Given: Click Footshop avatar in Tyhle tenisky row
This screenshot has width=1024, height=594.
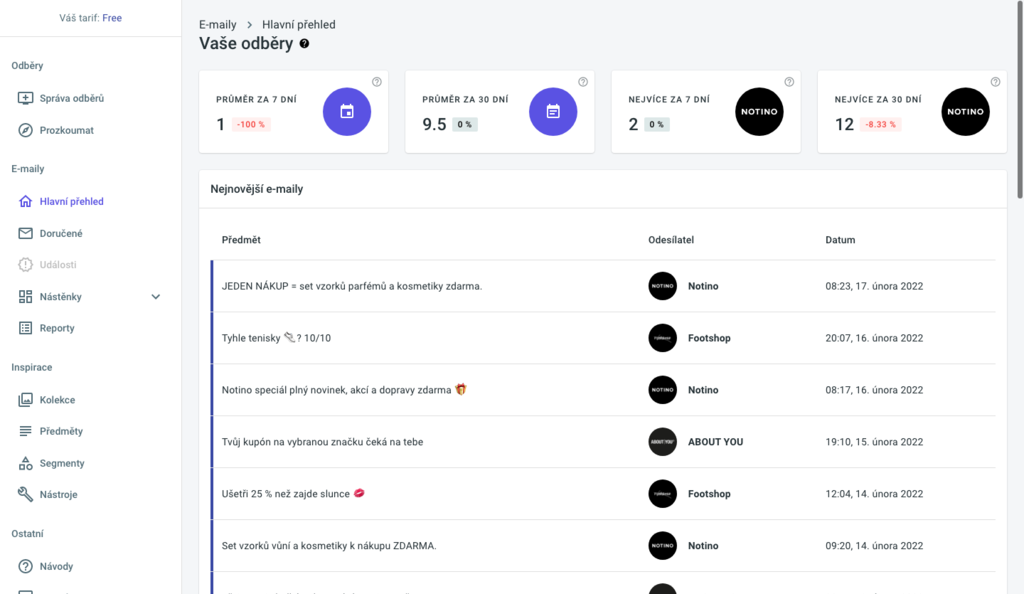Looking at the screenshot, I should click(662, 338).
